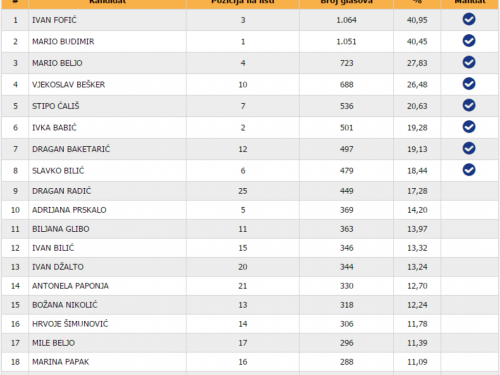500x375 pixels.
Task: Select candidate name Marina Papak
Action: point(60,362)
